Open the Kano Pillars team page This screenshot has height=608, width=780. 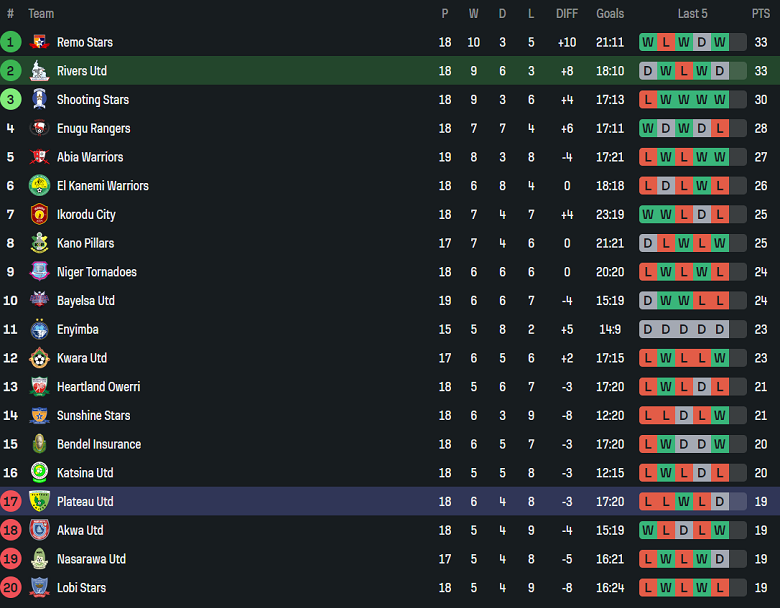click(x=86, y=243)
